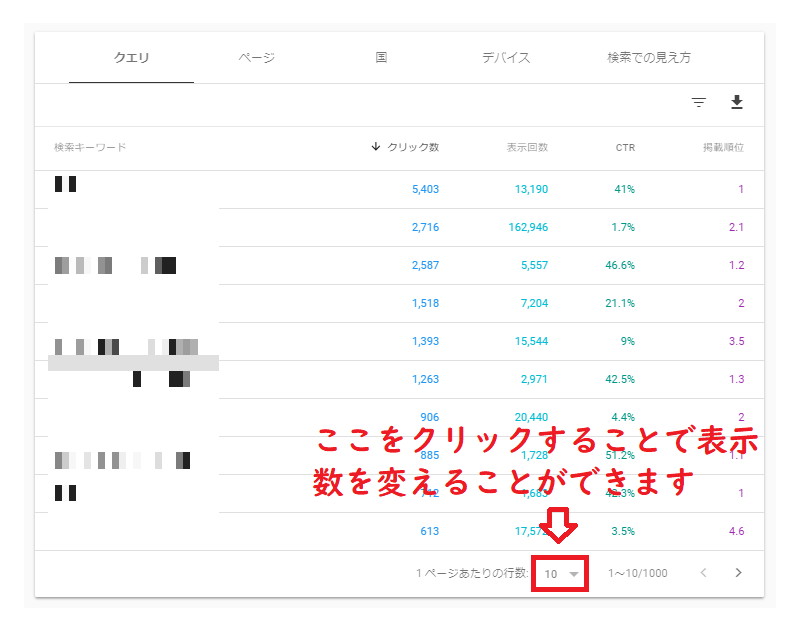Open the rows per page dropdown
The width and height of the screenshot is (801, 636).
click(x=560, y=574)
